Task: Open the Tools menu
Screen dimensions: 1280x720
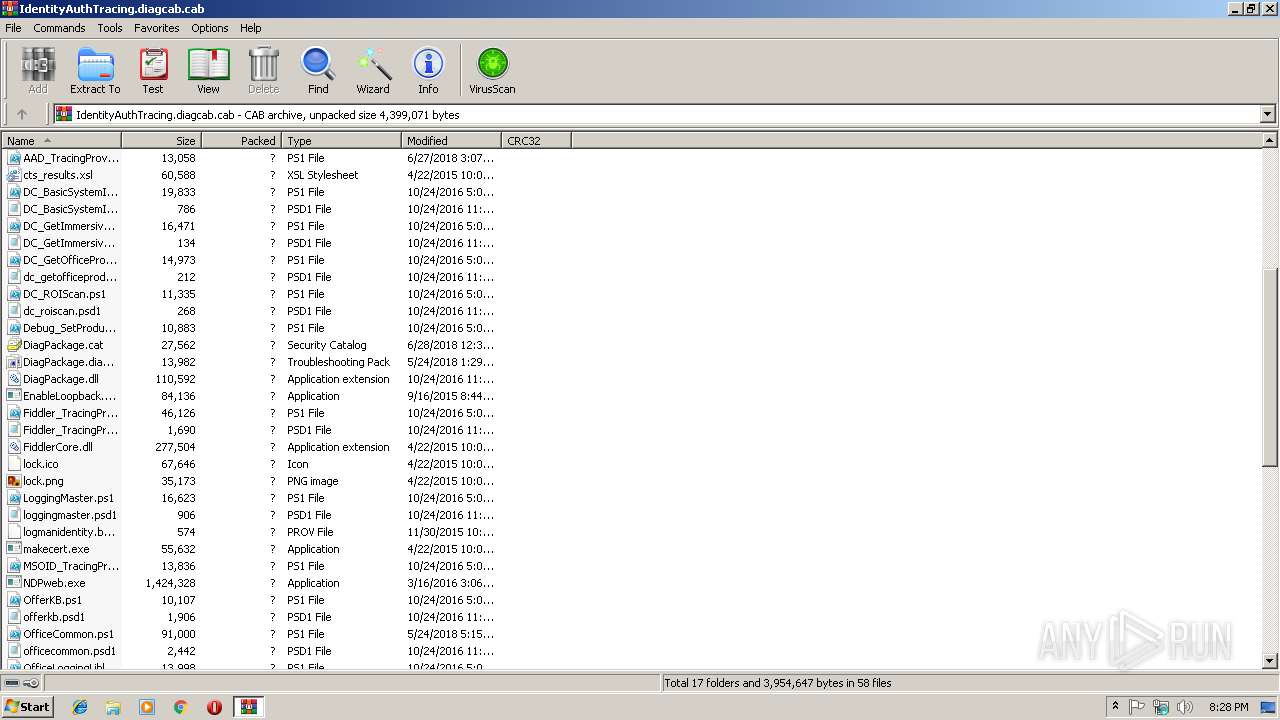Action: 110,28
